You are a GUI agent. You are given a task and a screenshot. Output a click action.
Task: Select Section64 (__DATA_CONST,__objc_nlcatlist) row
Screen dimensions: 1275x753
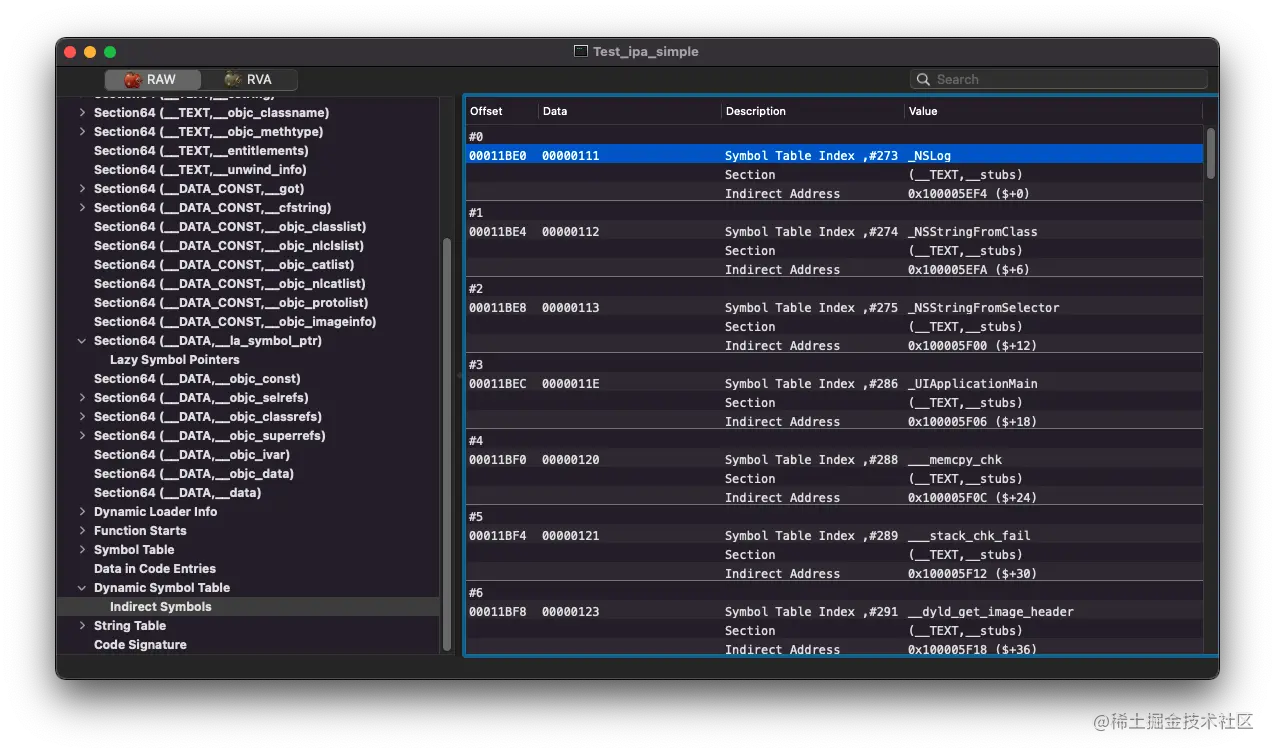pyautogui.click(x=248, y=284)
